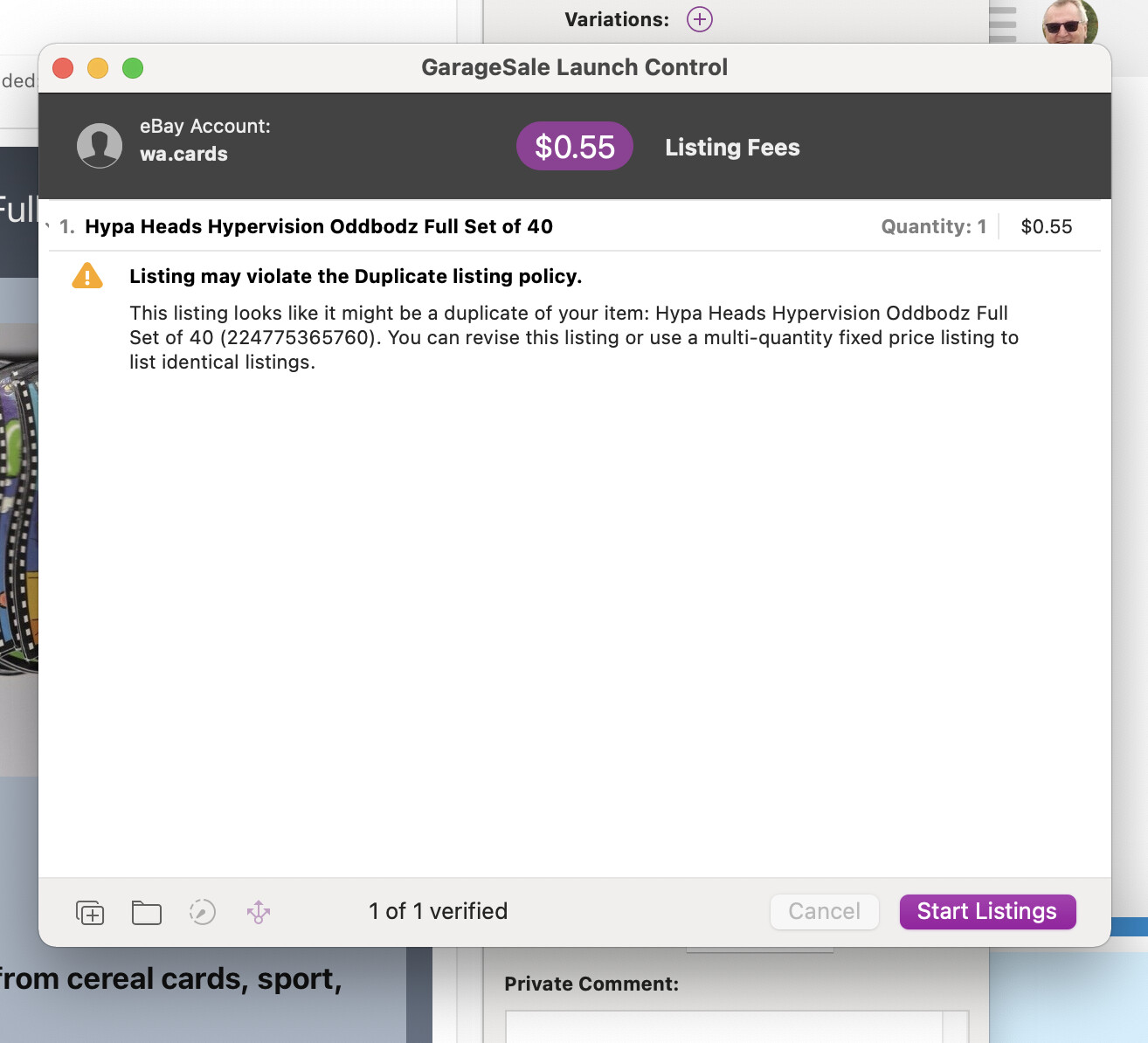Click the $0.55 listing fees badge
This screenshot has height=1043, width=1148.
(x=575, y=146)
